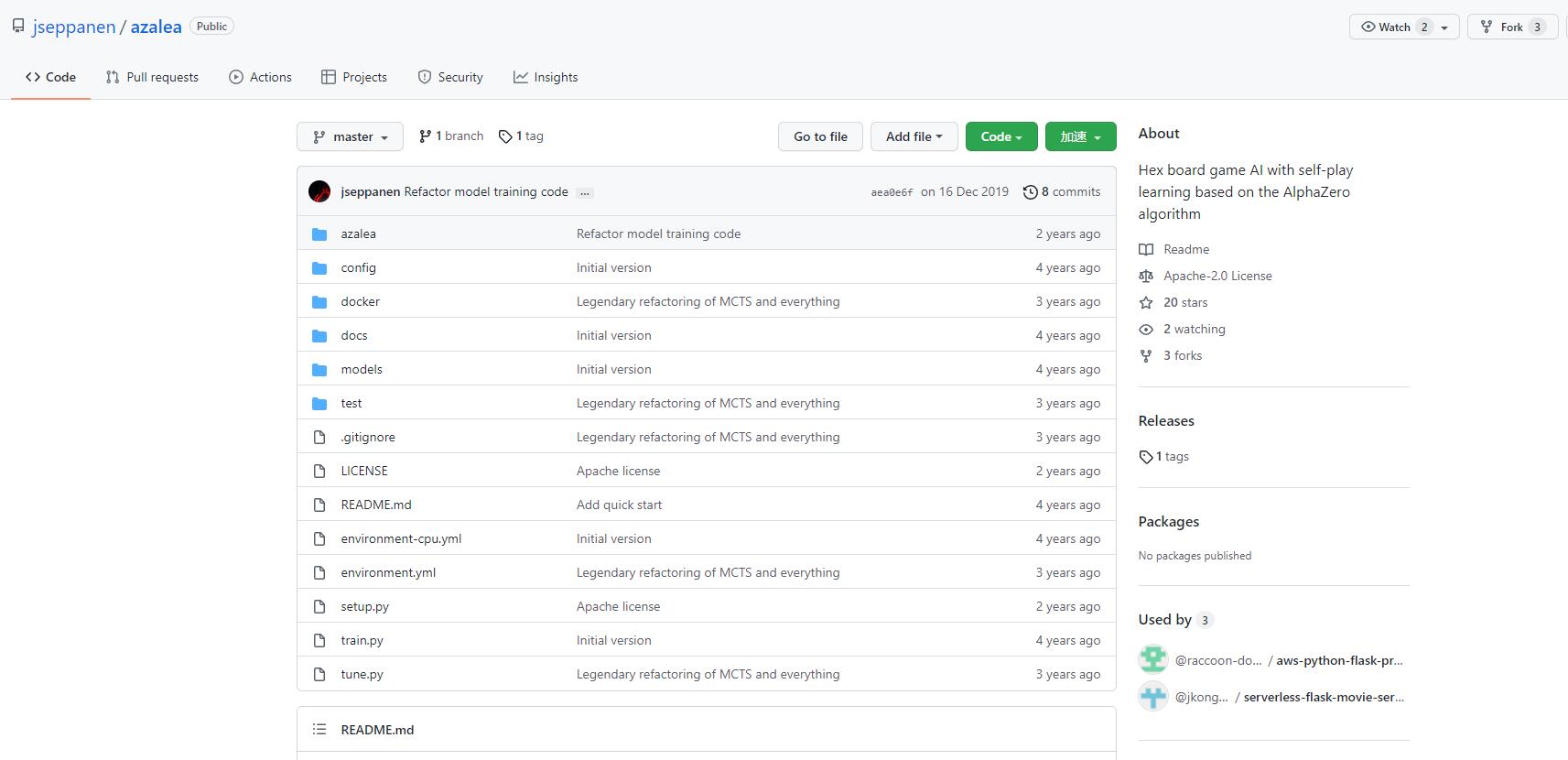Switch to the Code tab
This screenshot has height=760, width=1568.
coord(50,77)
